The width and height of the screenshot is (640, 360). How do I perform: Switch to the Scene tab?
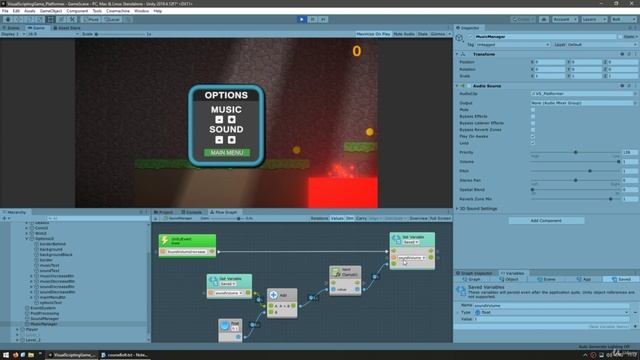tap(12, 28)
